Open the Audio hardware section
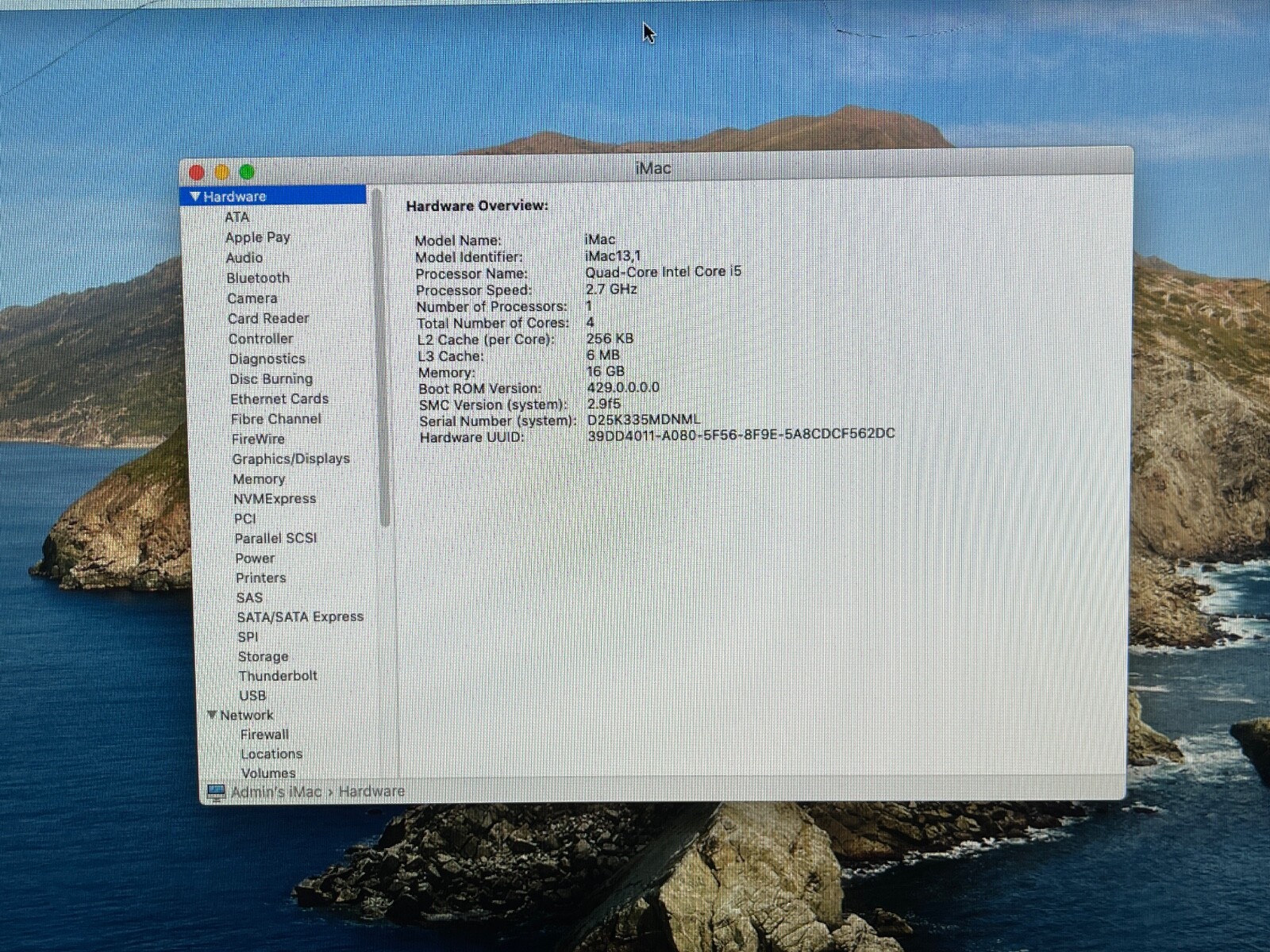This screenshot has height=952, width=1270. pos(244,258)
